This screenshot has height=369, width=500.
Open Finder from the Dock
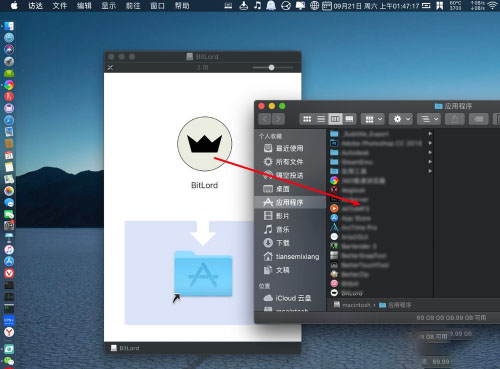click(9, 26)
